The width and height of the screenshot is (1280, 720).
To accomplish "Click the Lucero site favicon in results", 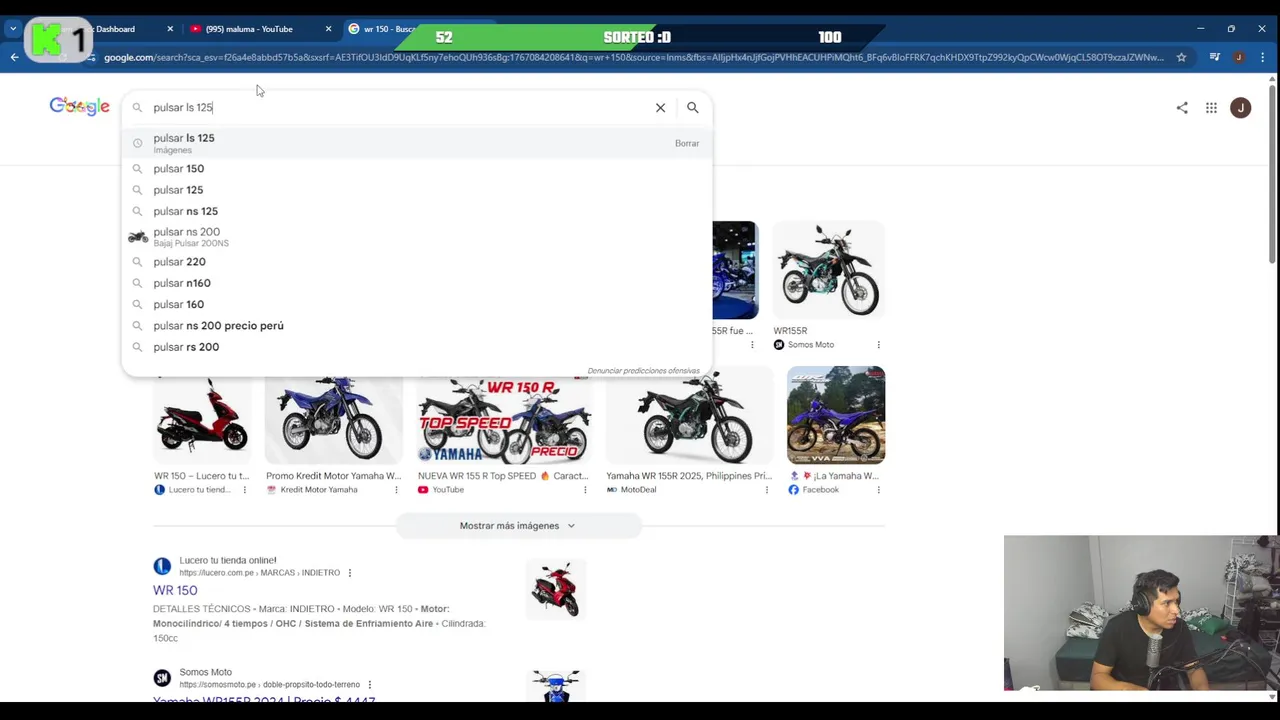I will [x=162, y=566].
